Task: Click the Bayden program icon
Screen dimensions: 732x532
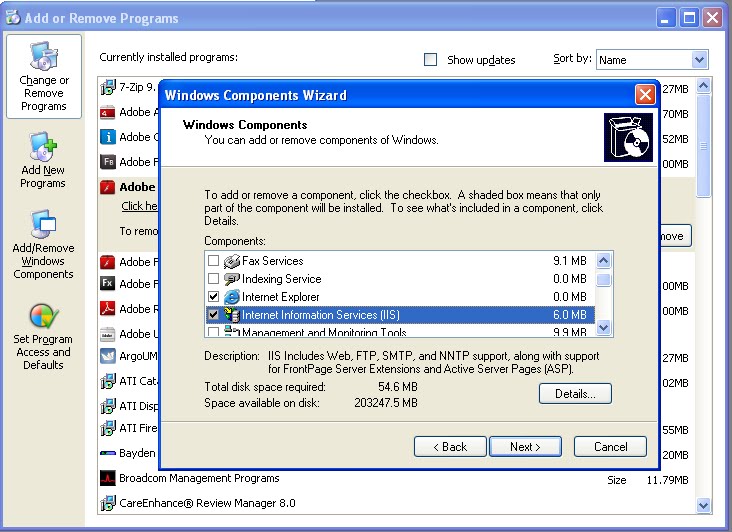Action: 108,453
